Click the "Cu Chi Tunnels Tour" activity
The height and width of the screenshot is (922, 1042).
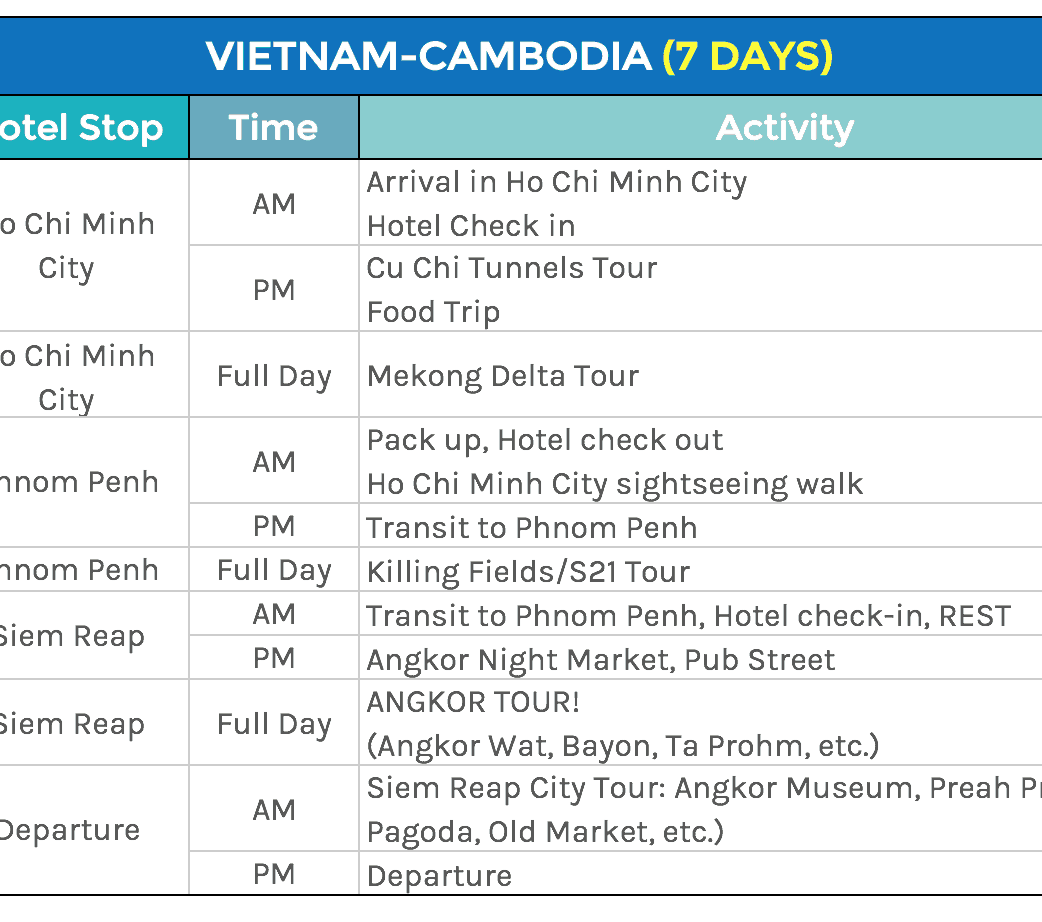[x=511, y=268]
